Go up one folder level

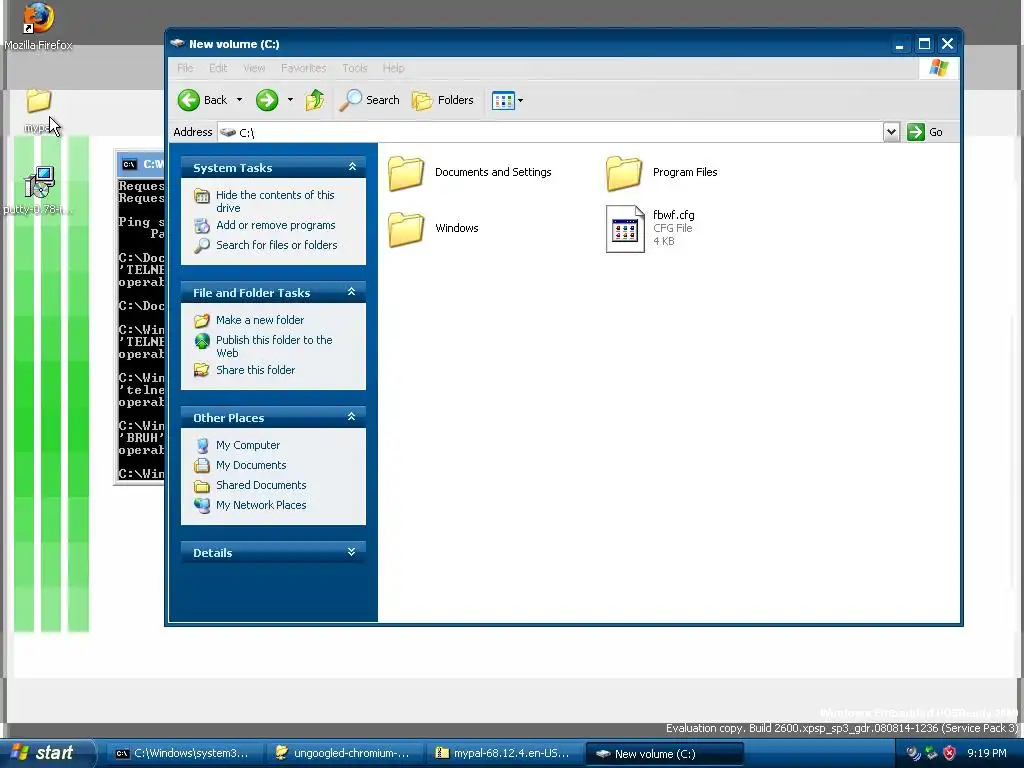[x=315, y=100]
